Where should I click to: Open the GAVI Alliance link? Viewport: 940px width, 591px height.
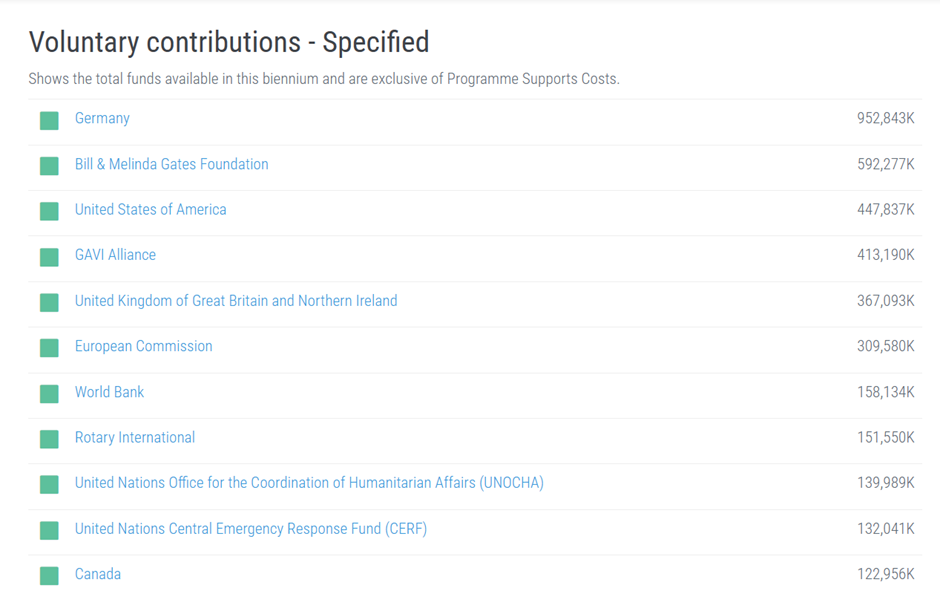click(x=115, y=255)
